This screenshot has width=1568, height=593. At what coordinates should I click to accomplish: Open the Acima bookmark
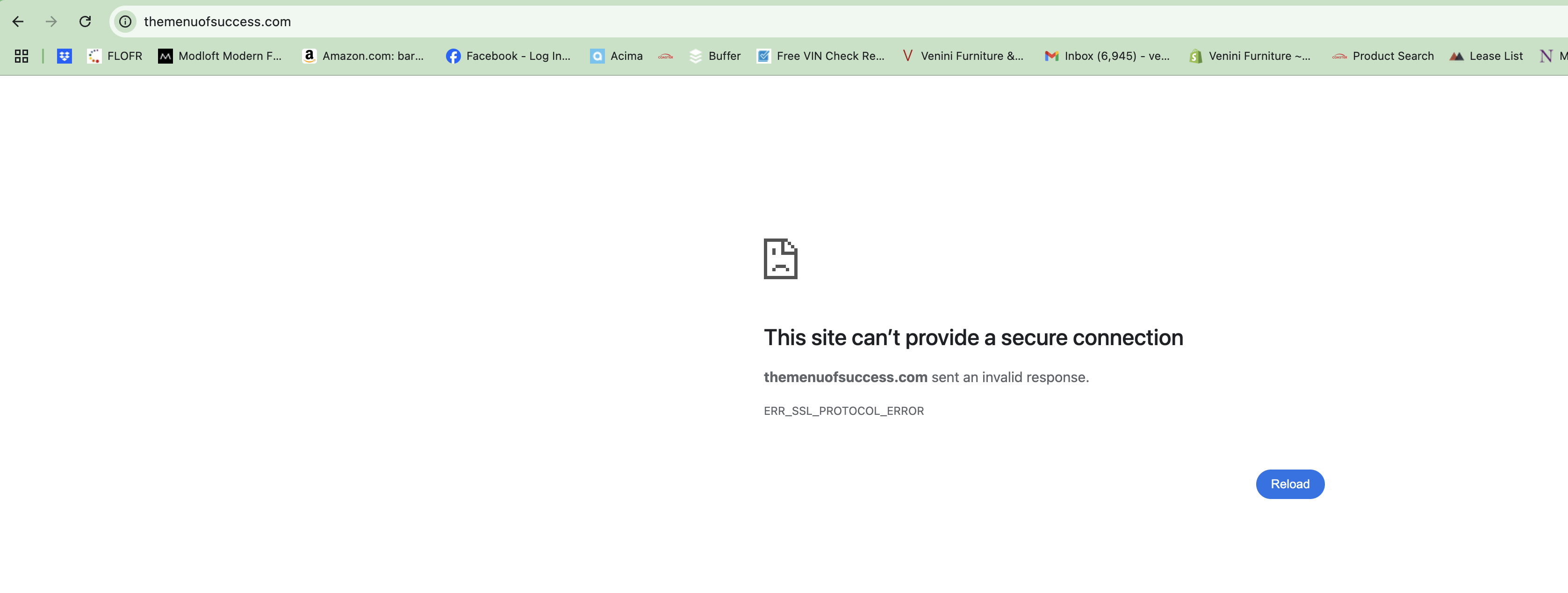617,56
